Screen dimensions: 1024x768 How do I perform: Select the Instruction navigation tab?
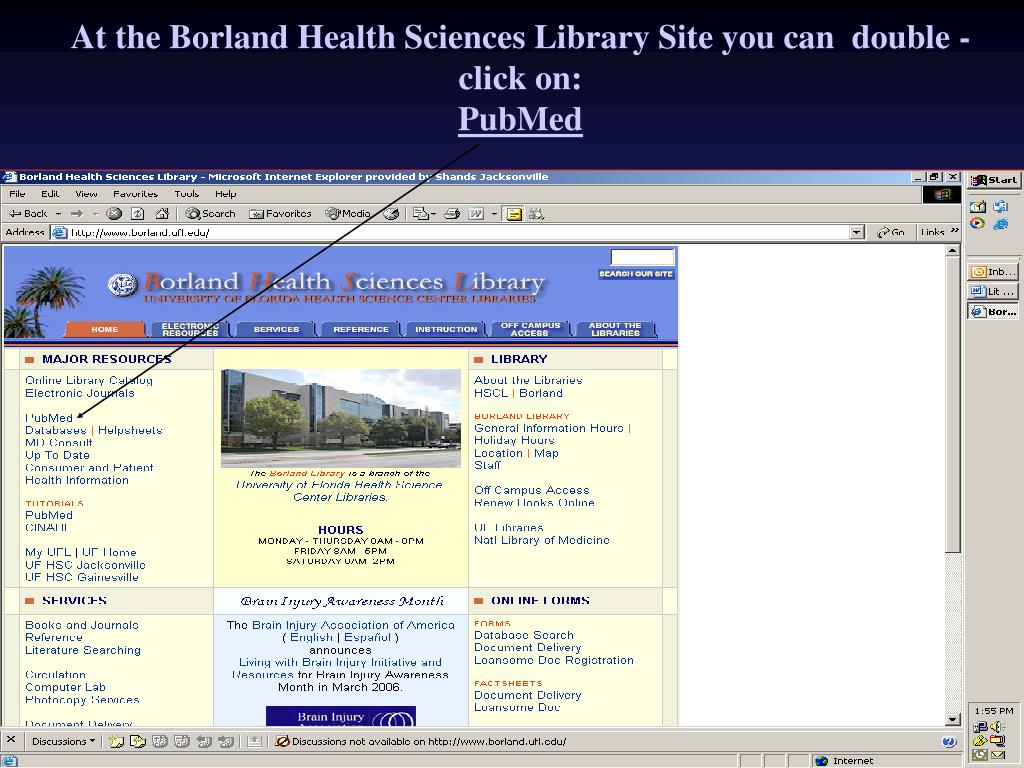(446, 329)
